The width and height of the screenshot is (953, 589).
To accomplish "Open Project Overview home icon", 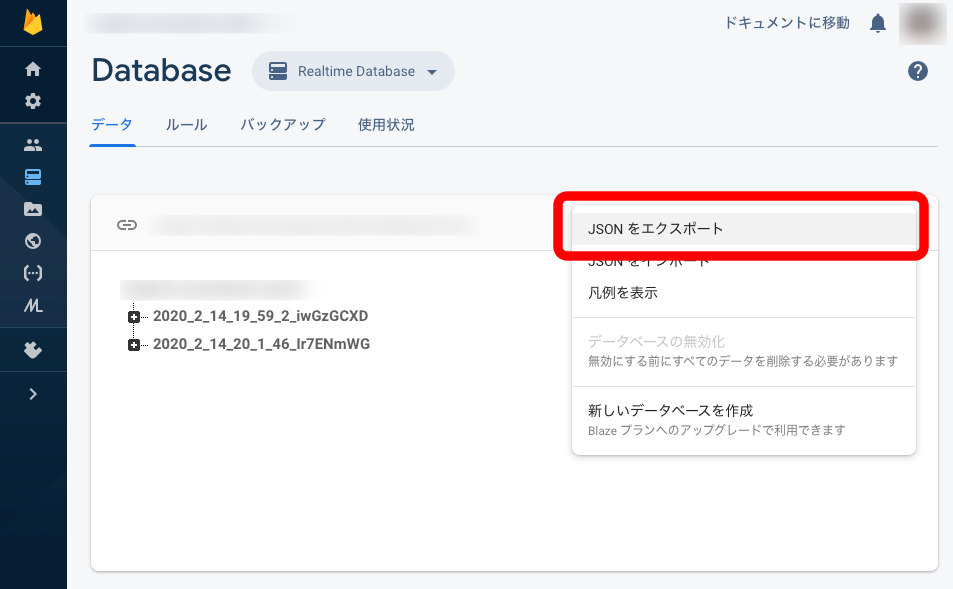I will click(x=33, y=69).
